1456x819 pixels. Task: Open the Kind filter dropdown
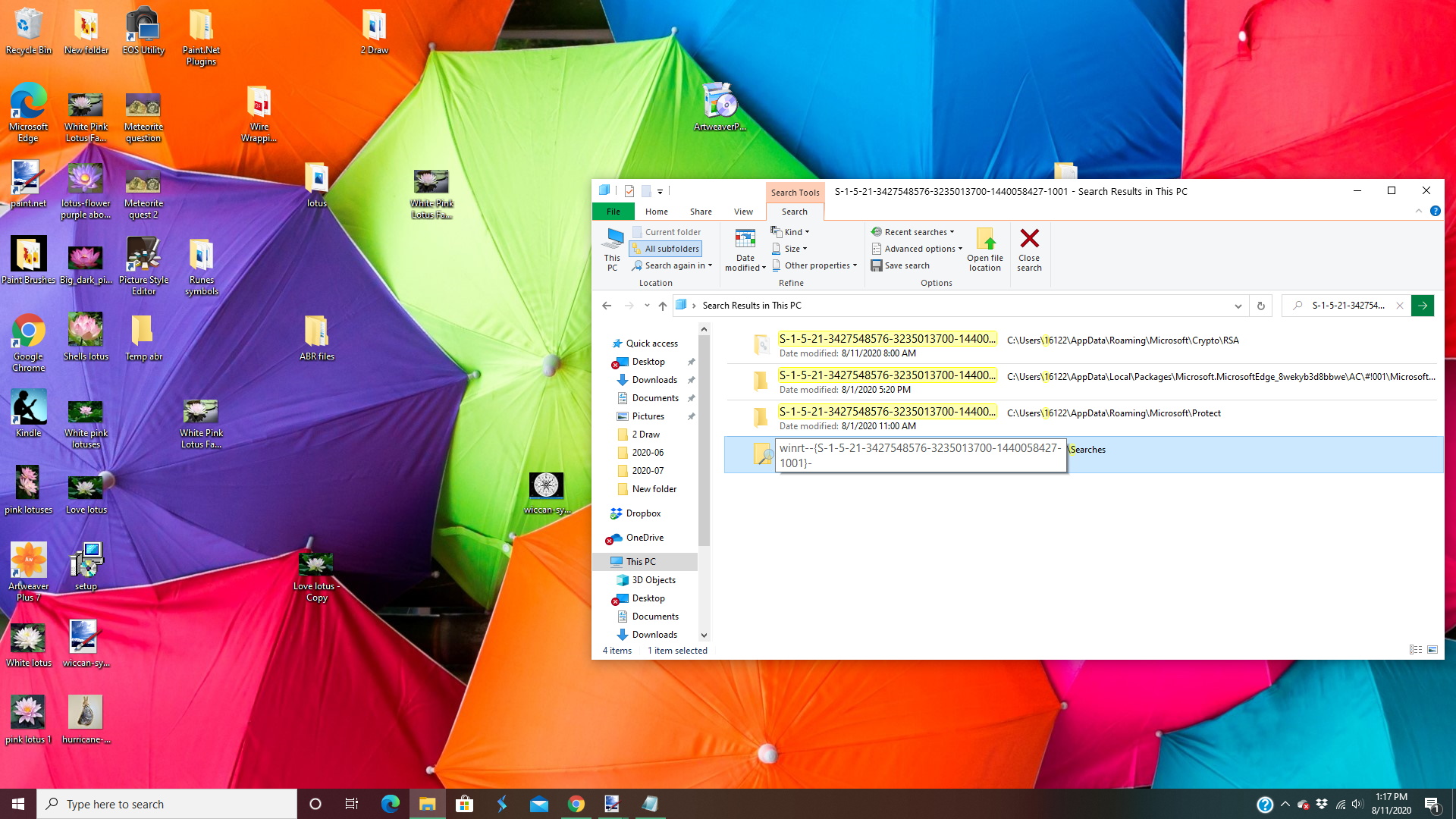tap(791, 232)
